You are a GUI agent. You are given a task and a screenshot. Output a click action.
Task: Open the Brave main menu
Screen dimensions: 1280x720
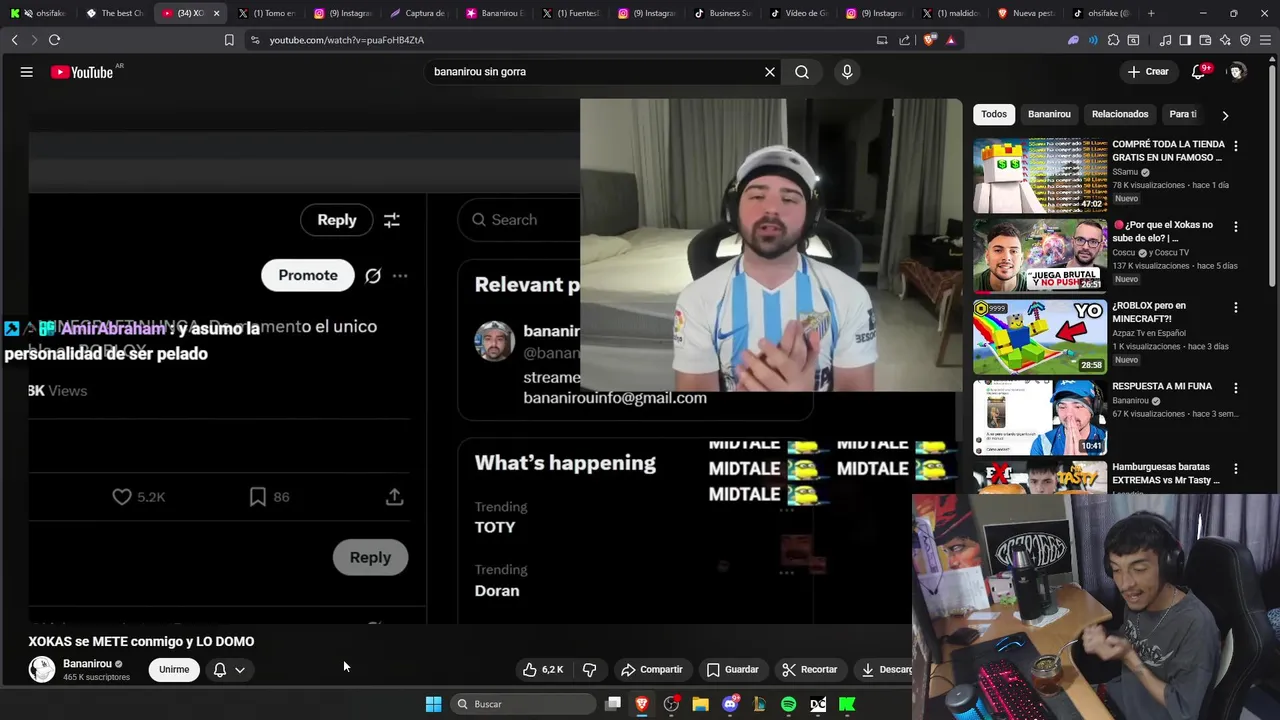1265,40
